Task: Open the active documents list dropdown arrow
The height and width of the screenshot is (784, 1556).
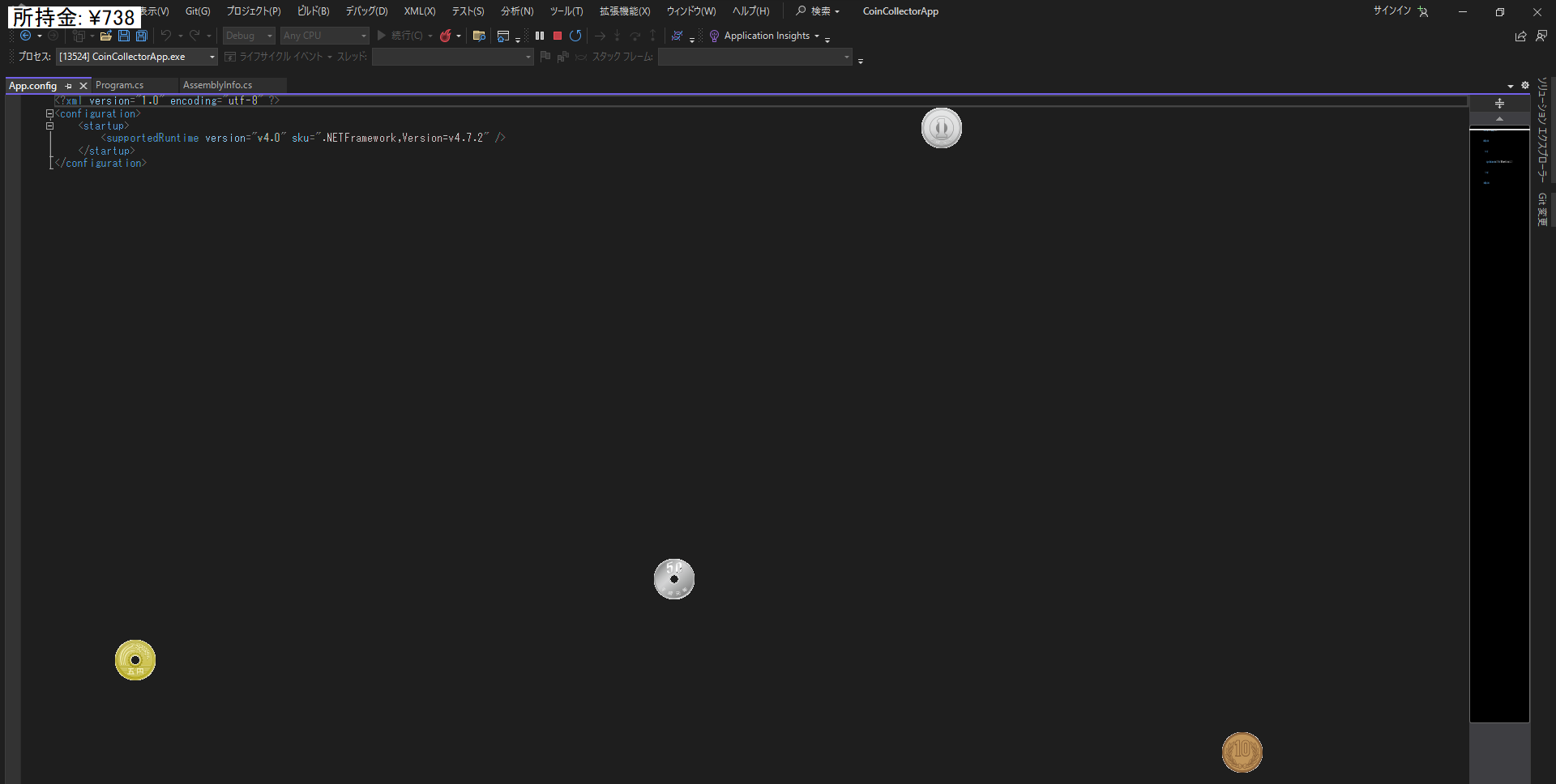Action: (x=1511, y=86)
